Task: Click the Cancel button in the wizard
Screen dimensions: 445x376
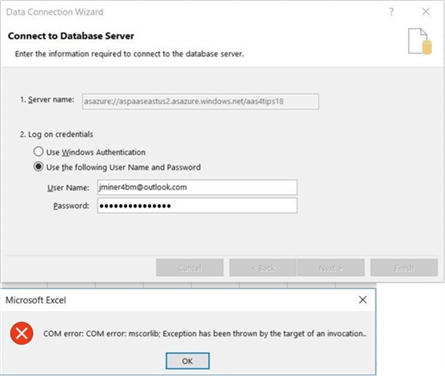Action: click(x=190, y=268)
